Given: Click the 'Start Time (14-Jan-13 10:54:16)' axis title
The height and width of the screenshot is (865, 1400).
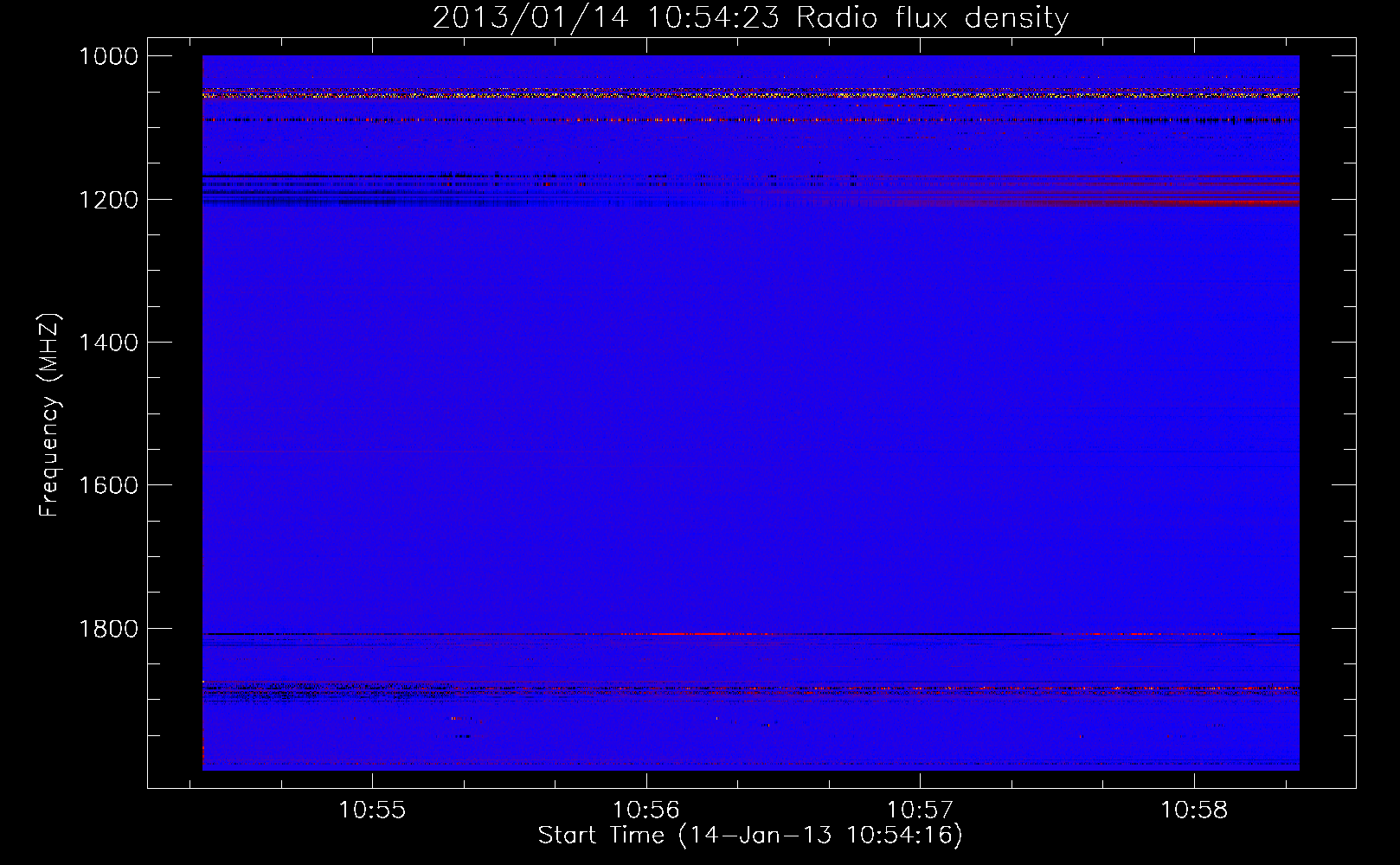Looking at the screenshot, I should (x=750, y=836).
